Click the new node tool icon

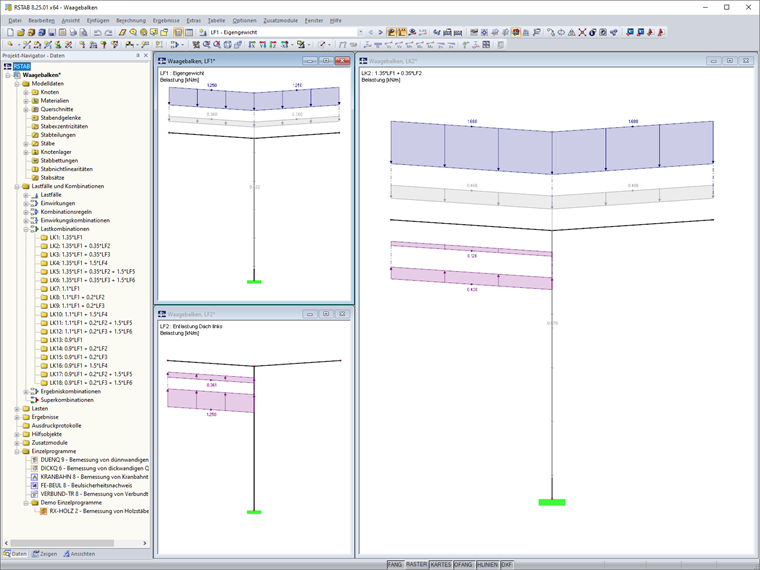[x=10, y=45]
